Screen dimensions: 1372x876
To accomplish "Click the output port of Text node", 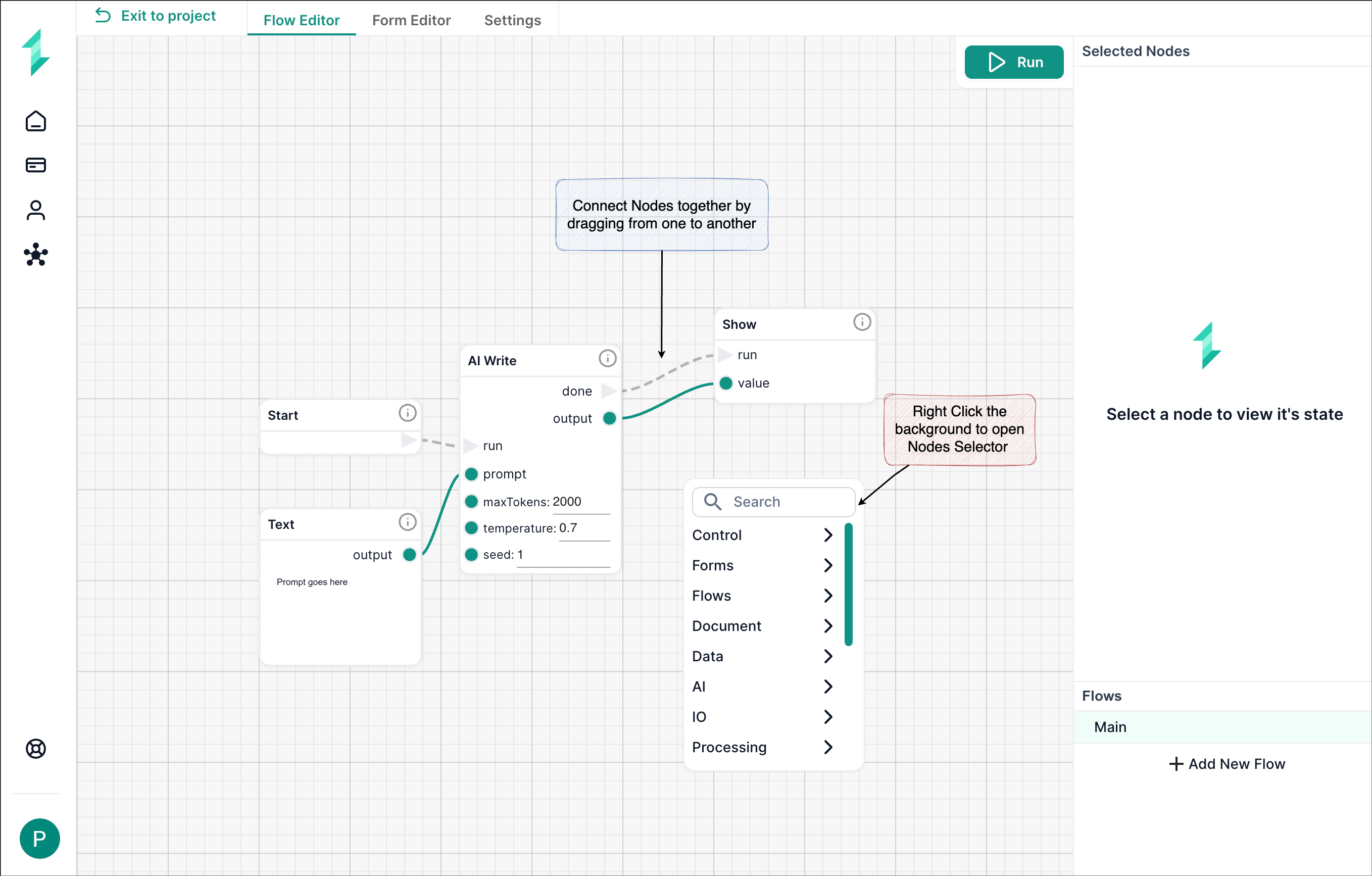I will coord(409,555).
